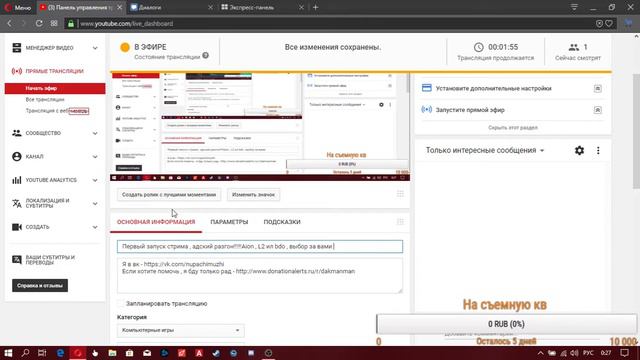Open Windows taskbar search
640x360 pixels.
(x=25, y=353)
